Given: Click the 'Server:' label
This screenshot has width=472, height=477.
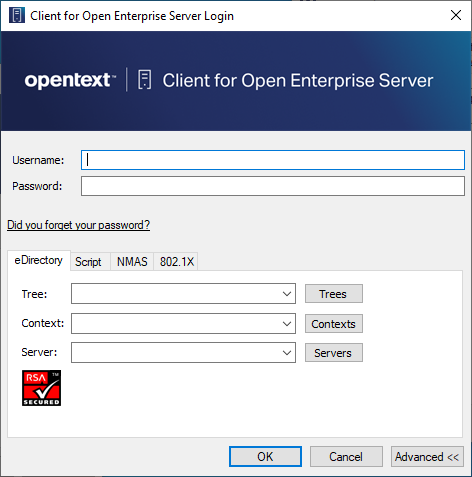Looking at the screenshot, I should tap(39, 352).
